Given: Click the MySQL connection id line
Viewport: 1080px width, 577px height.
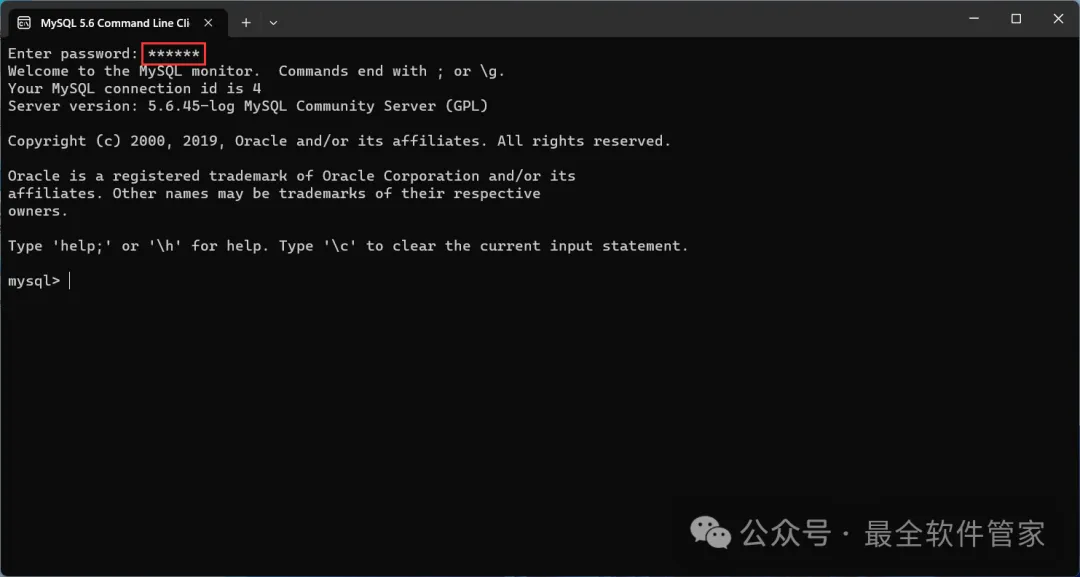Looking at the screenshot, I should click(134, 88).
